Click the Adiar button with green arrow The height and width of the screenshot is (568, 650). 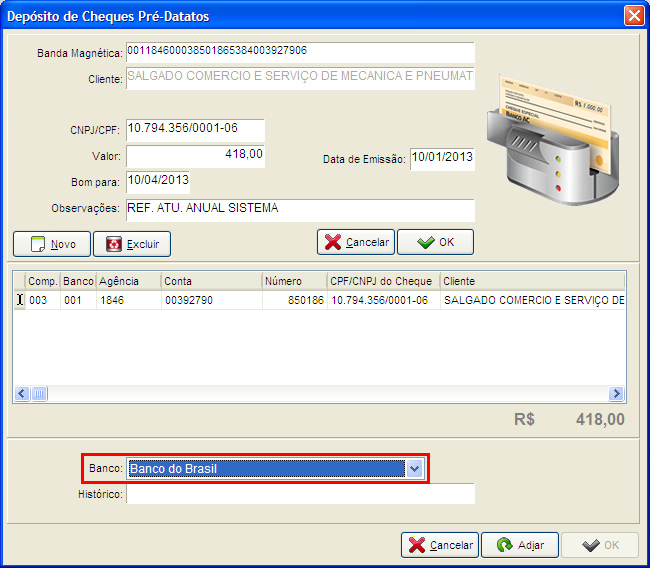pyautogui.click(x=520, y=545)
